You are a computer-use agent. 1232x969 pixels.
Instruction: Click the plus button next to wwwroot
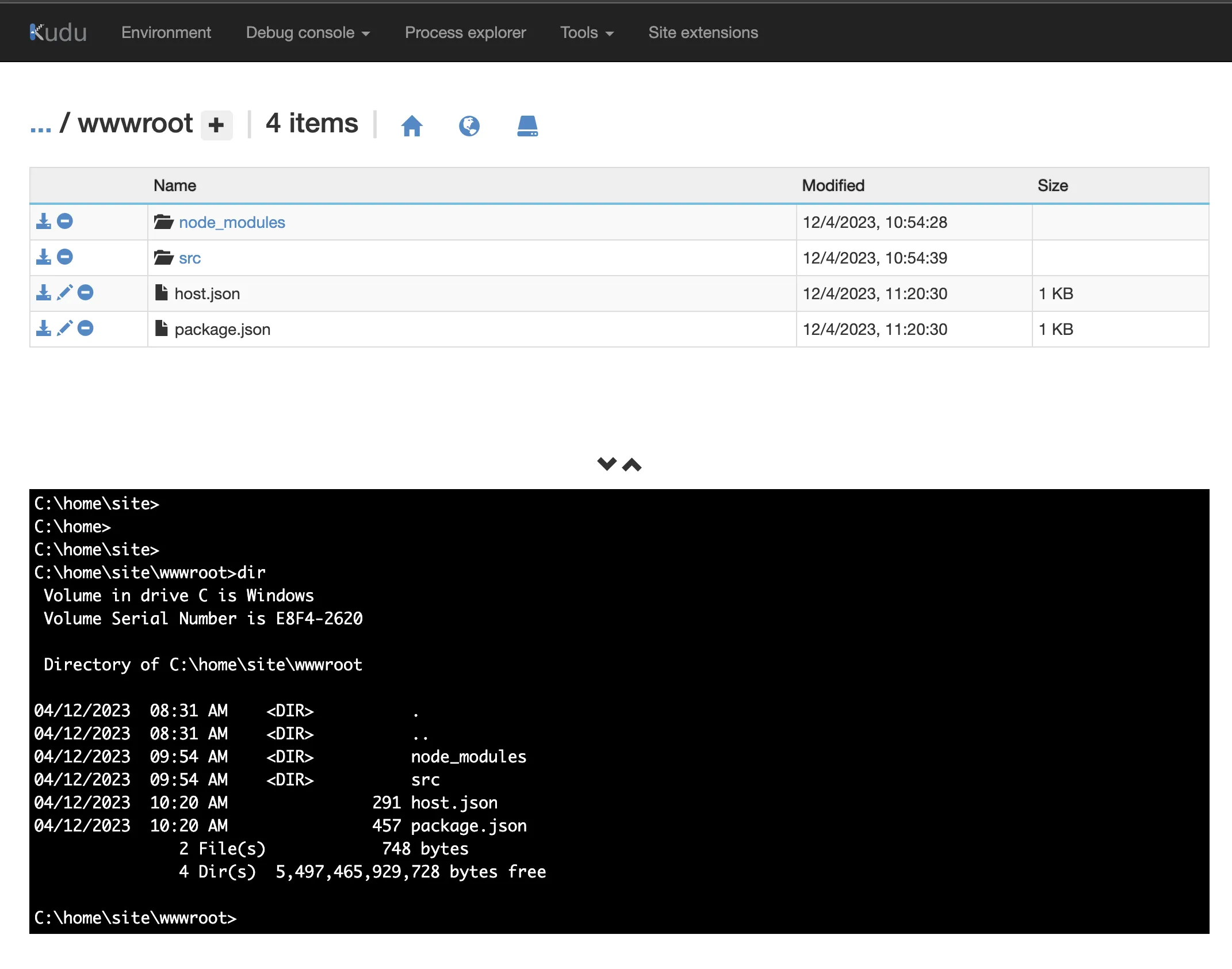pos(216,125)
